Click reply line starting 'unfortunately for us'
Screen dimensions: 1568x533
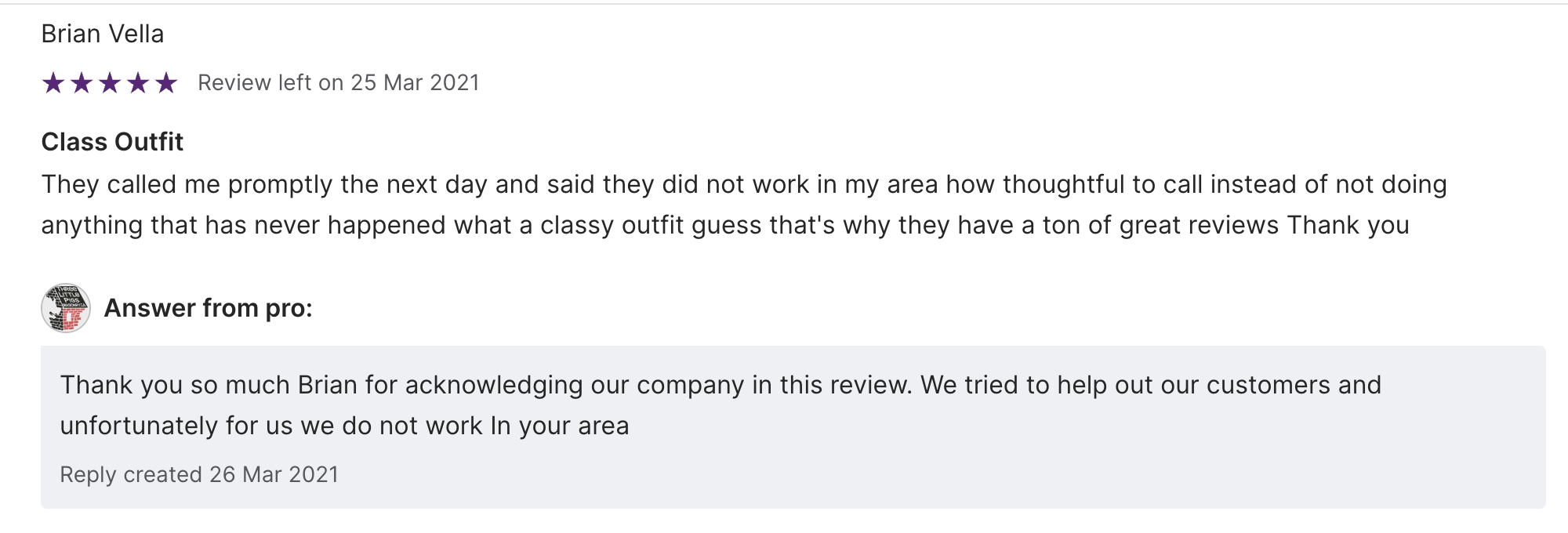344,426
